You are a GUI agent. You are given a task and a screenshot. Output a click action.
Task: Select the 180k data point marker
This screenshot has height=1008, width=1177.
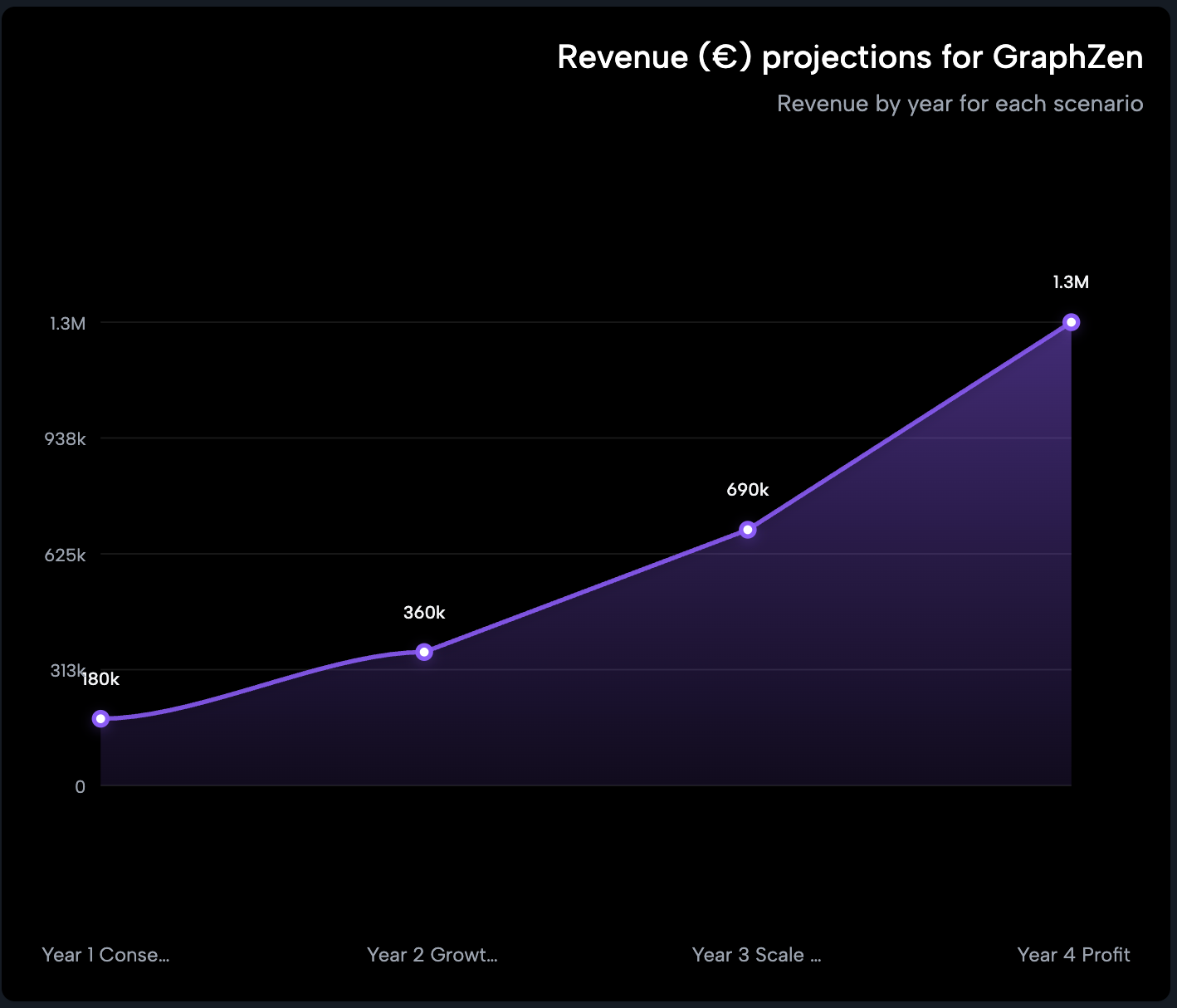[101, 718]
